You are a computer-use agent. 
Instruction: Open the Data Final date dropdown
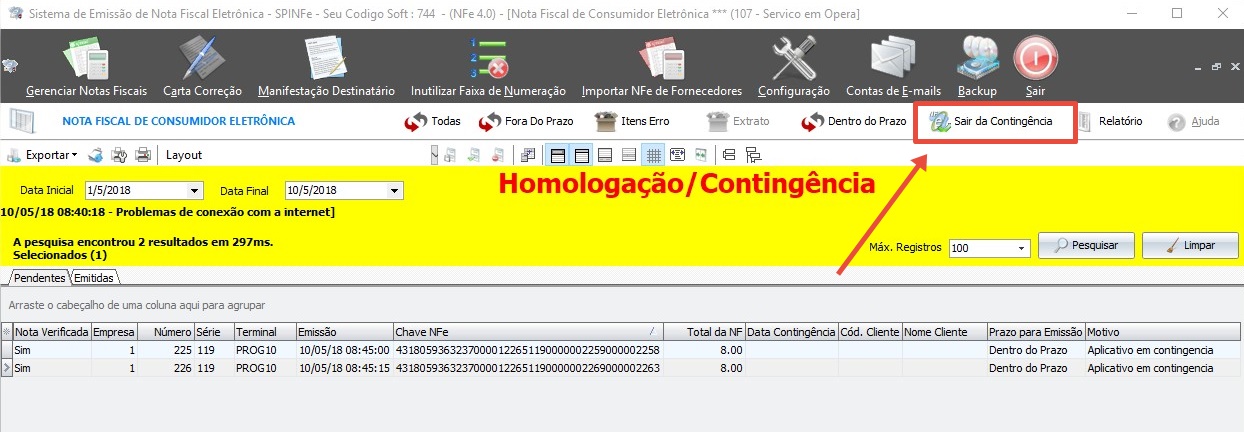[x=394, y=190]
